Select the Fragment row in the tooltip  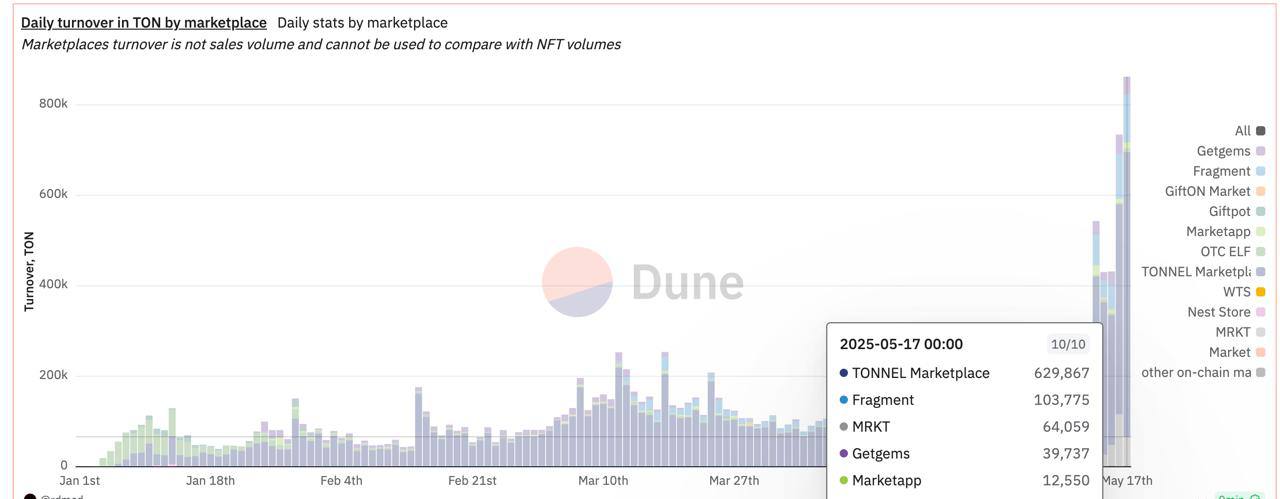964,400
